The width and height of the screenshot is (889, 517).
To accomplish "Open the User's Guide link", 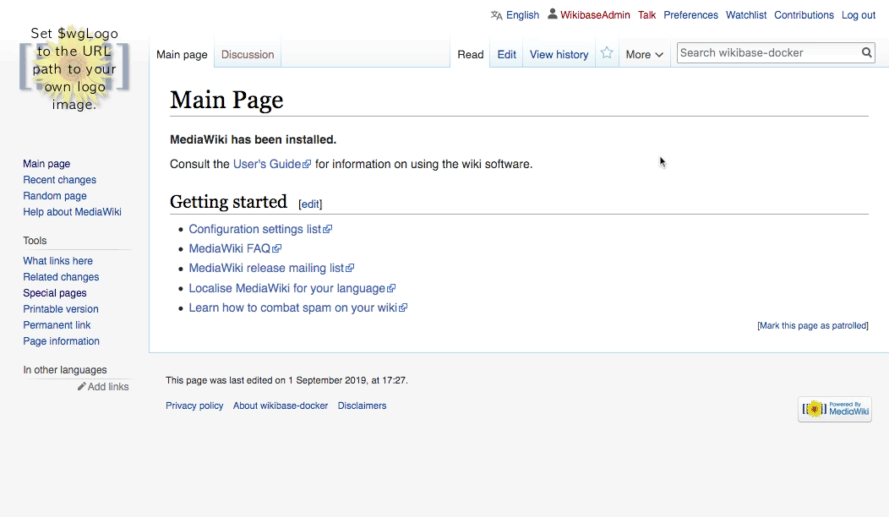I will 272,164.
